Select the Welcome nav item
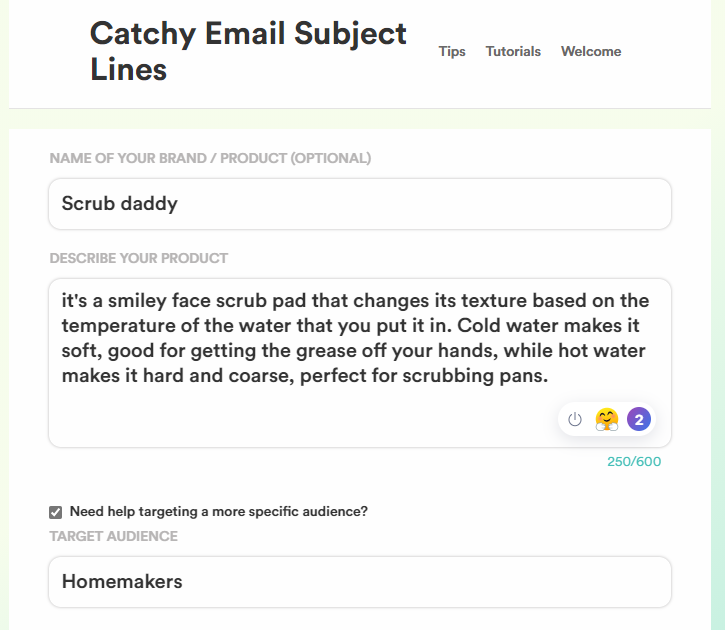The image size is (725, 630). point(591,51)
